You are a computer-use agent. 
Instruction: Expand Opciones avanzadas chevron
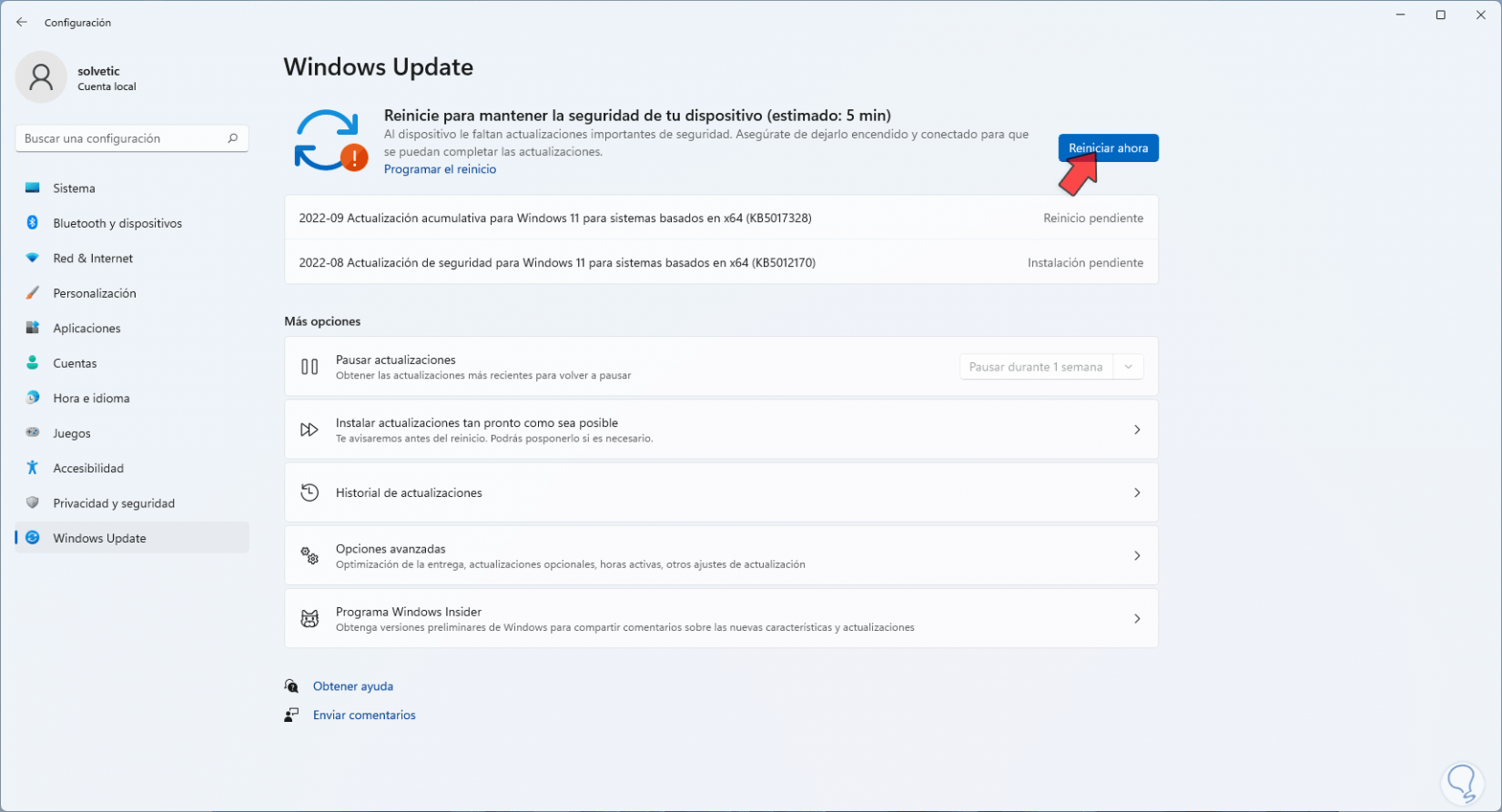pyautogui.click(x=1137, y=555)
